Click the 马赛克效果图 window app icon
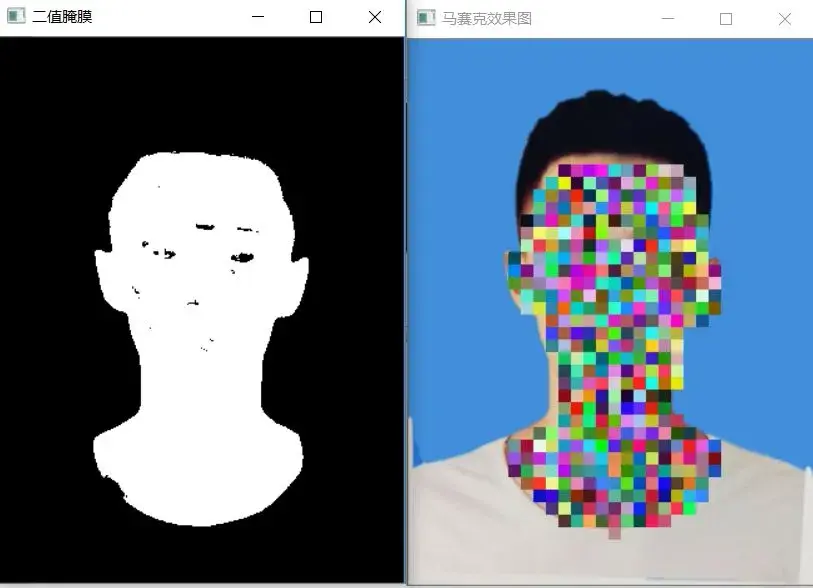Viewport: 813px width, 588px height. click(x=426, y=18)
